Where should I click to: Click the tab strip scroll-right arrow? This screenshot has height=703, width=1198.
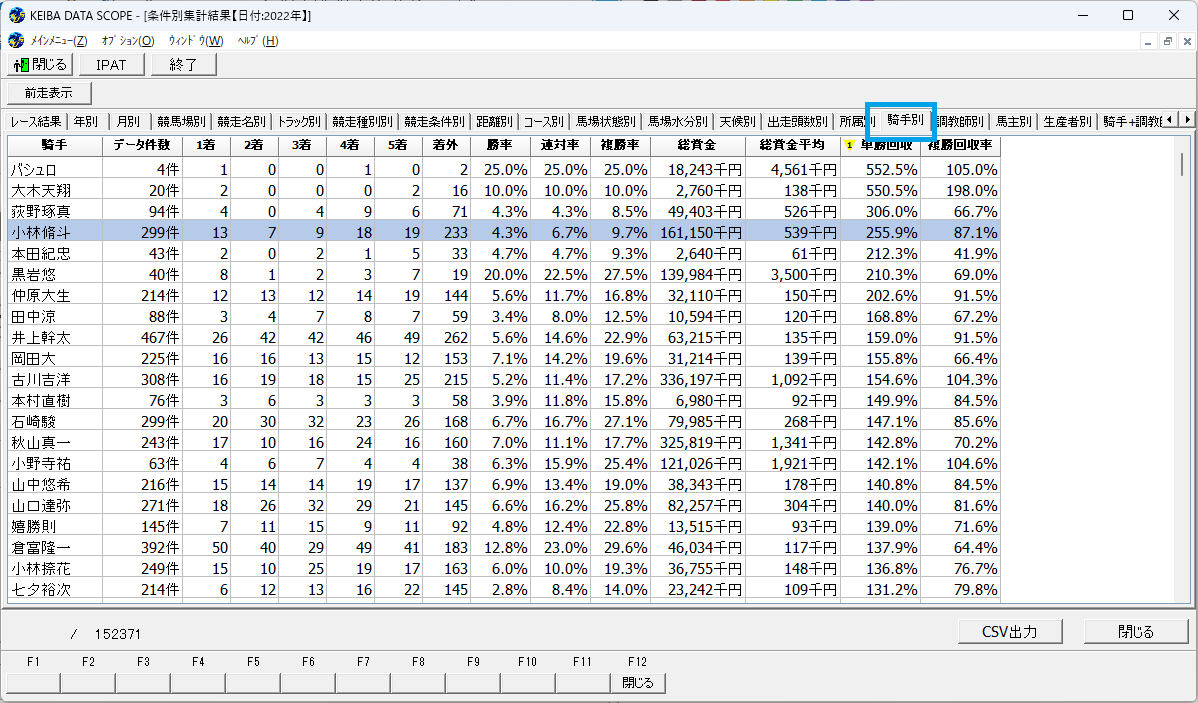[1187, 120]
